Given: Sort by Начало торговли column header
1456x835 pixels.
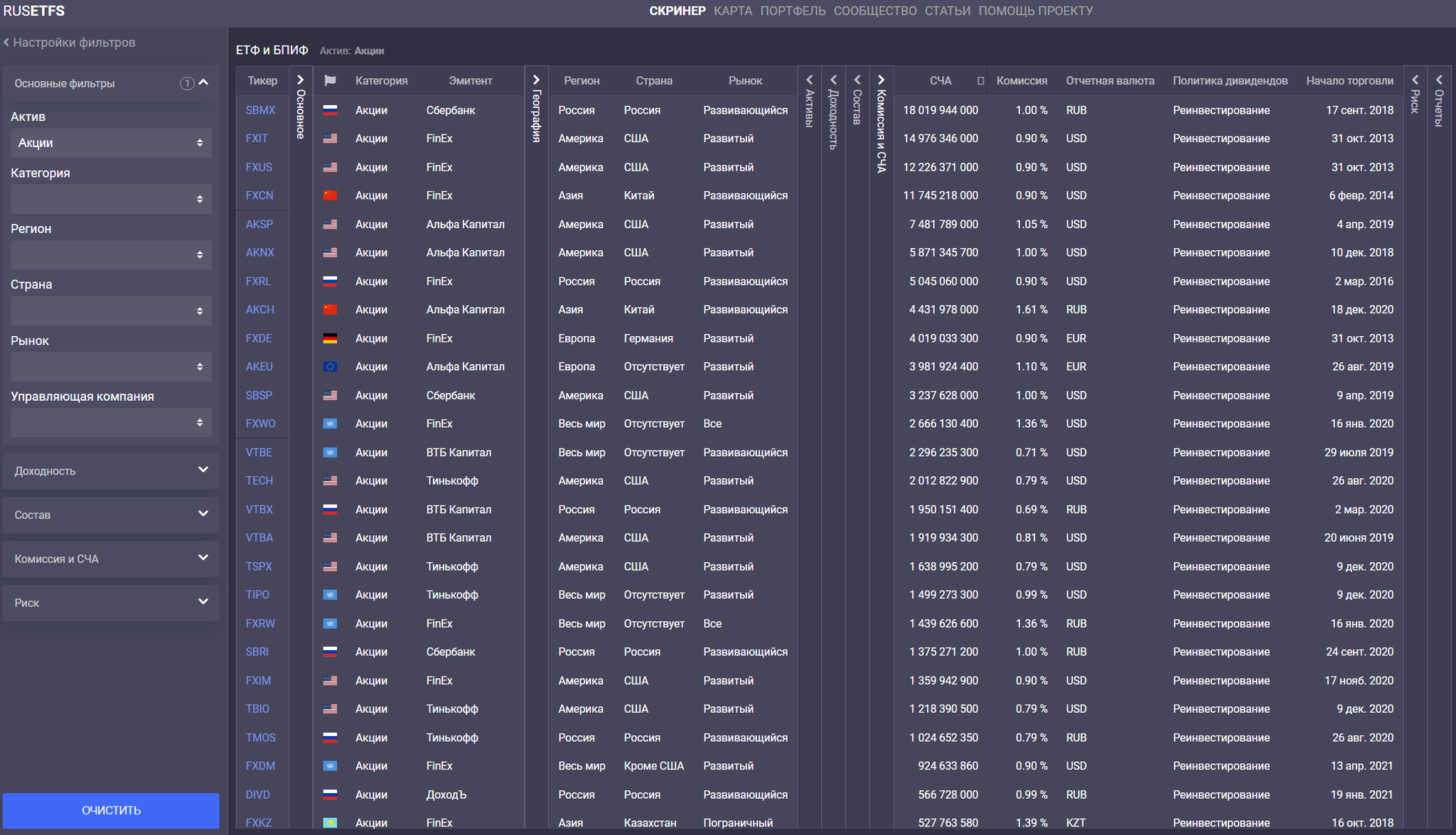Looking at the screenshot, I should click(x=1349, y=81).
